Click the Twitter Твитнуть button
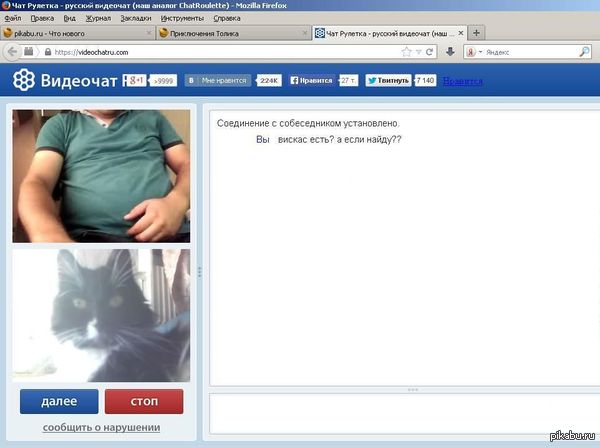Viewport: 600px width, 447px height. tap(388, 80)
